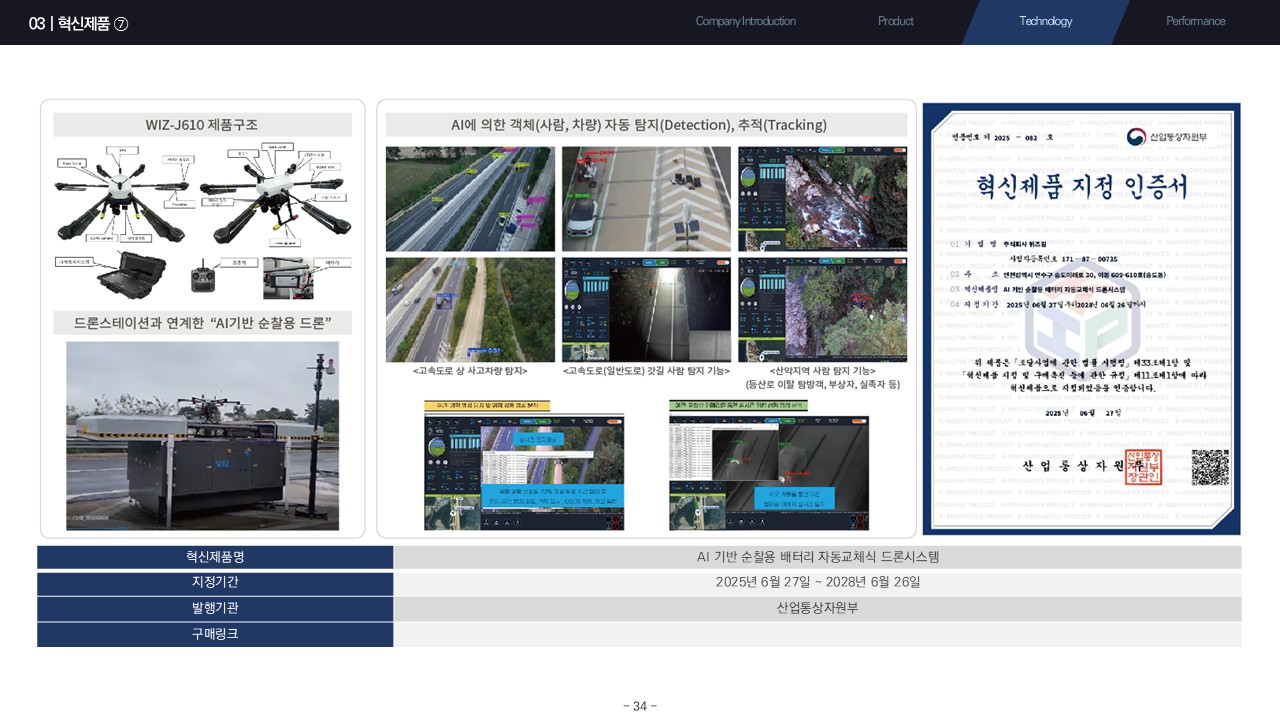
Task: Select the Technology tab
Action: 1045,21
